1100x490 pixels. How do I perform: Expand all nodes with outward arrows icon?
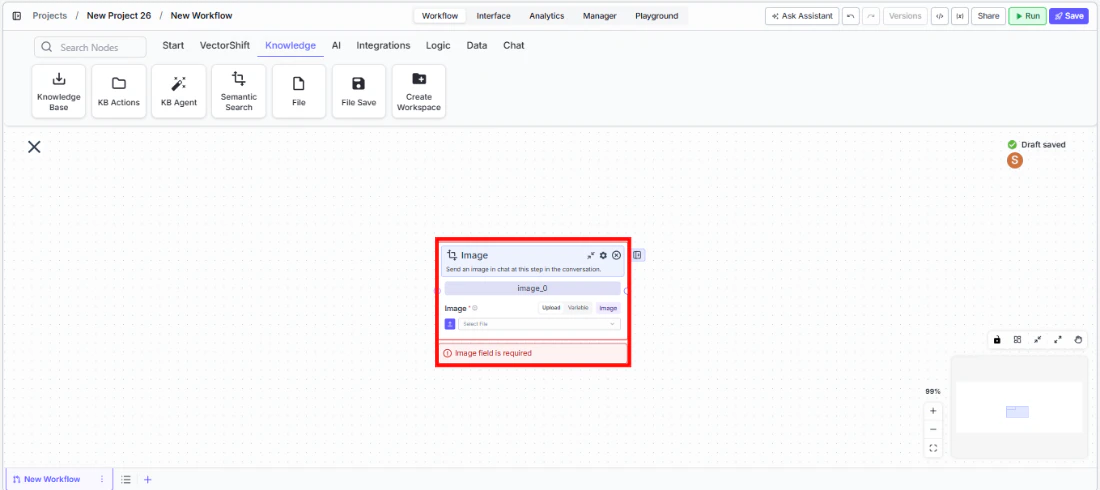pos(1058,340)
